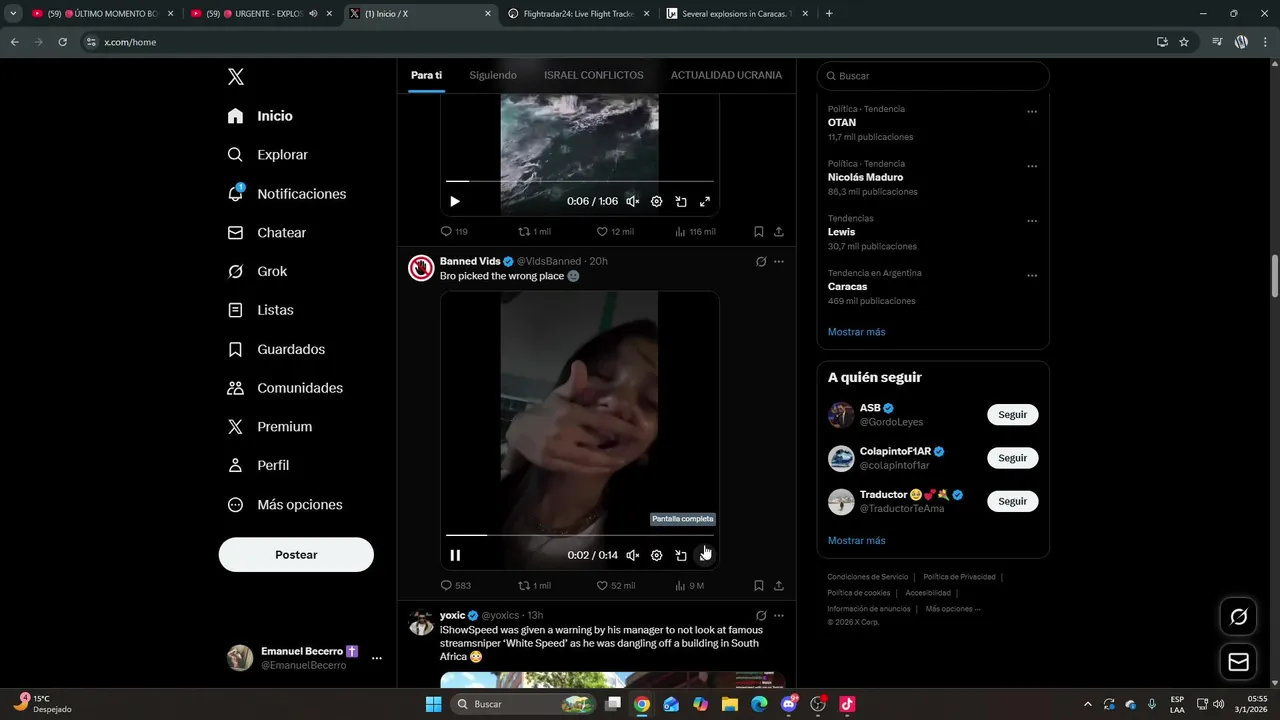Open Guardados bookmarks
This screenshot has width=1280, height=720.
276,349
